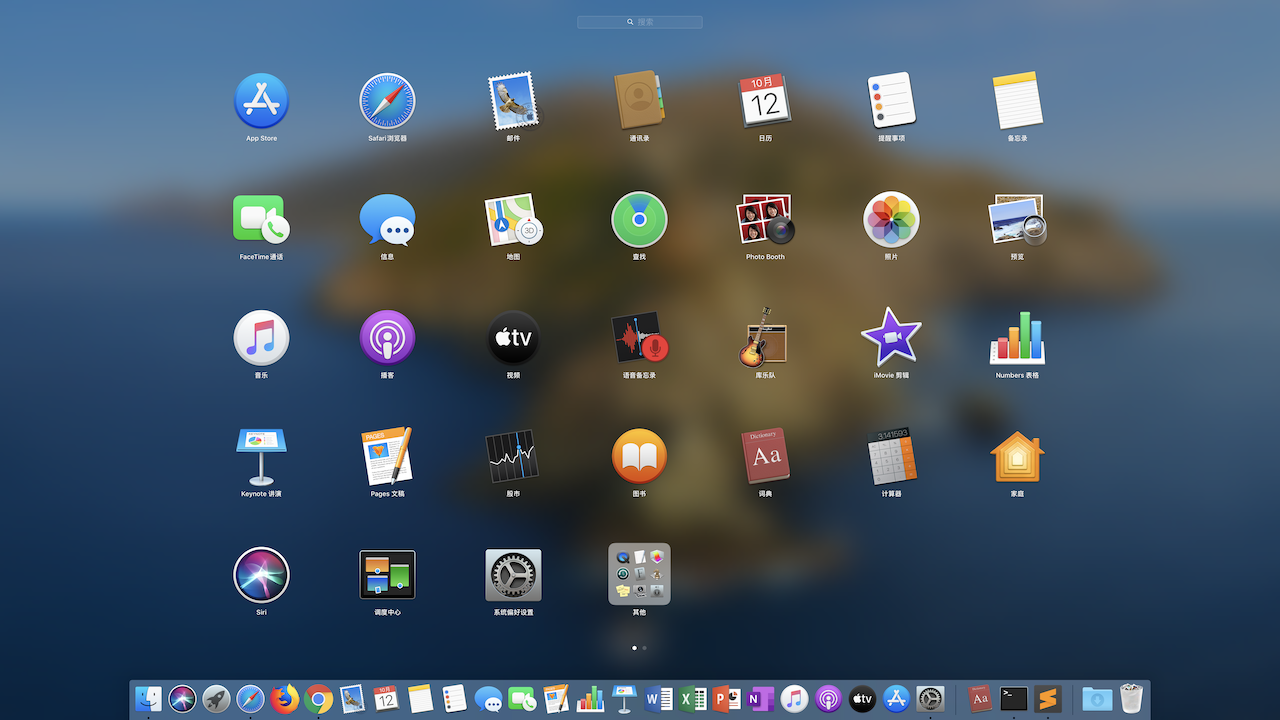Open the 地图 maps app
Screen dimensions: 1280x720
click(x=513, y=219)
